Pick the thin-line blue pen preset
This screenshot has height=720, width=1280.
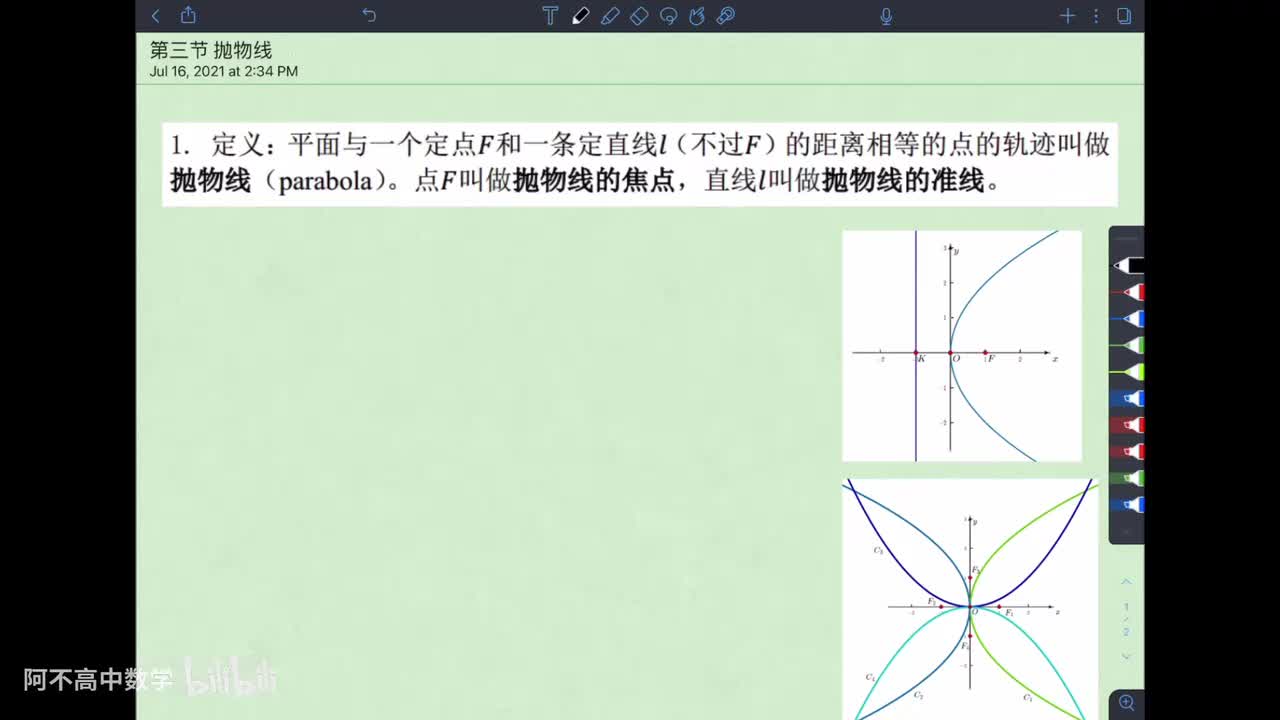click(1128, 319)
